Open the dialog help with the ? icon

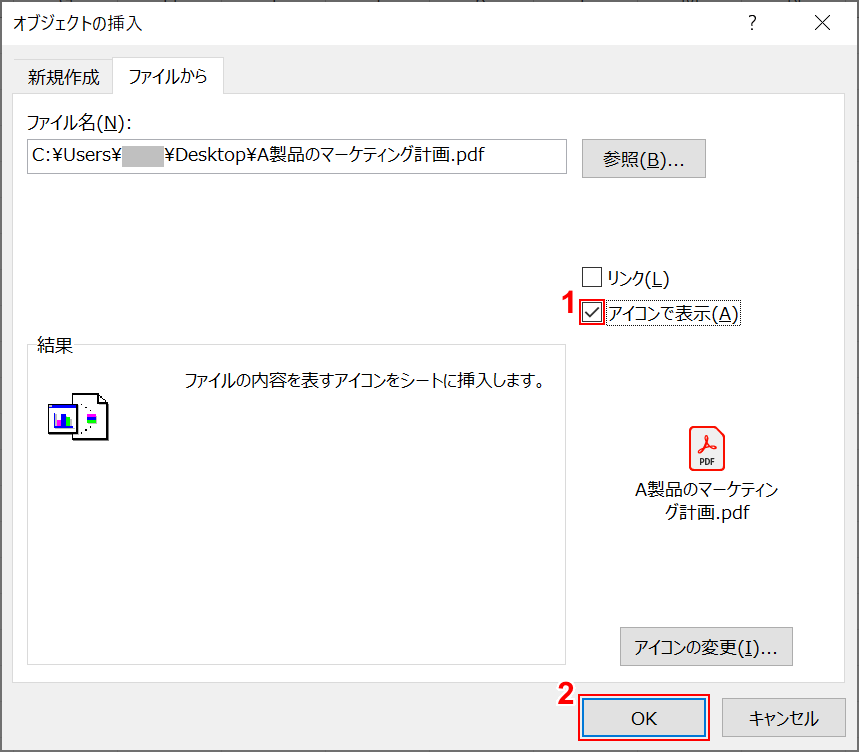click(752, 22)
